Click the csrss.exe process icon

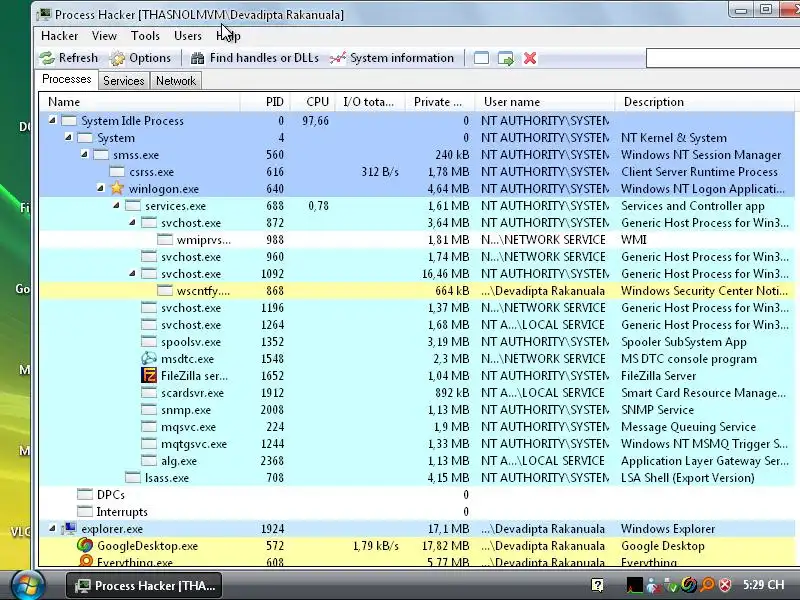click(117, 171)
